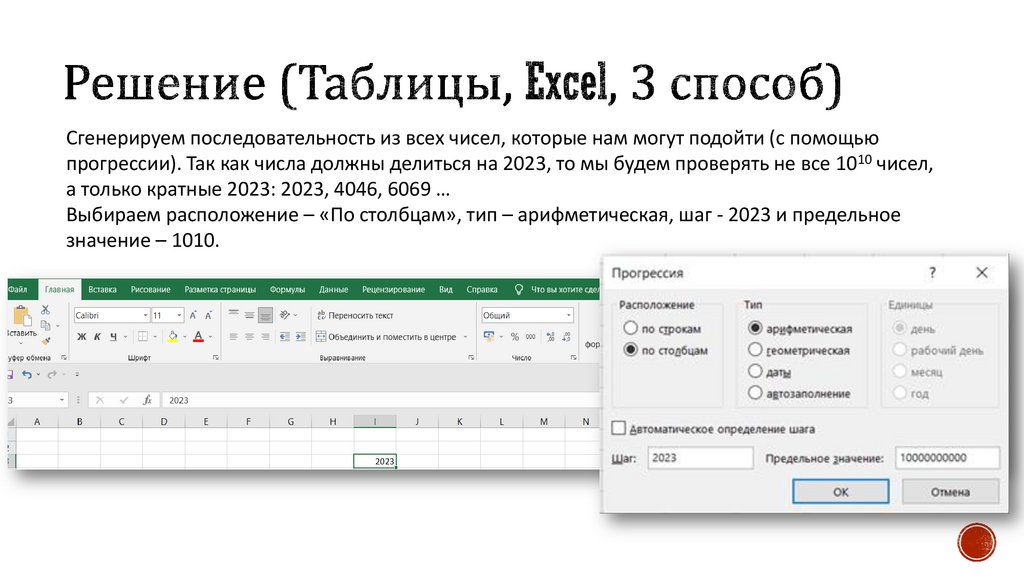1024x576 pixels.
Task: Select 'по столбцам' radio button
Action: coord(630,349)
